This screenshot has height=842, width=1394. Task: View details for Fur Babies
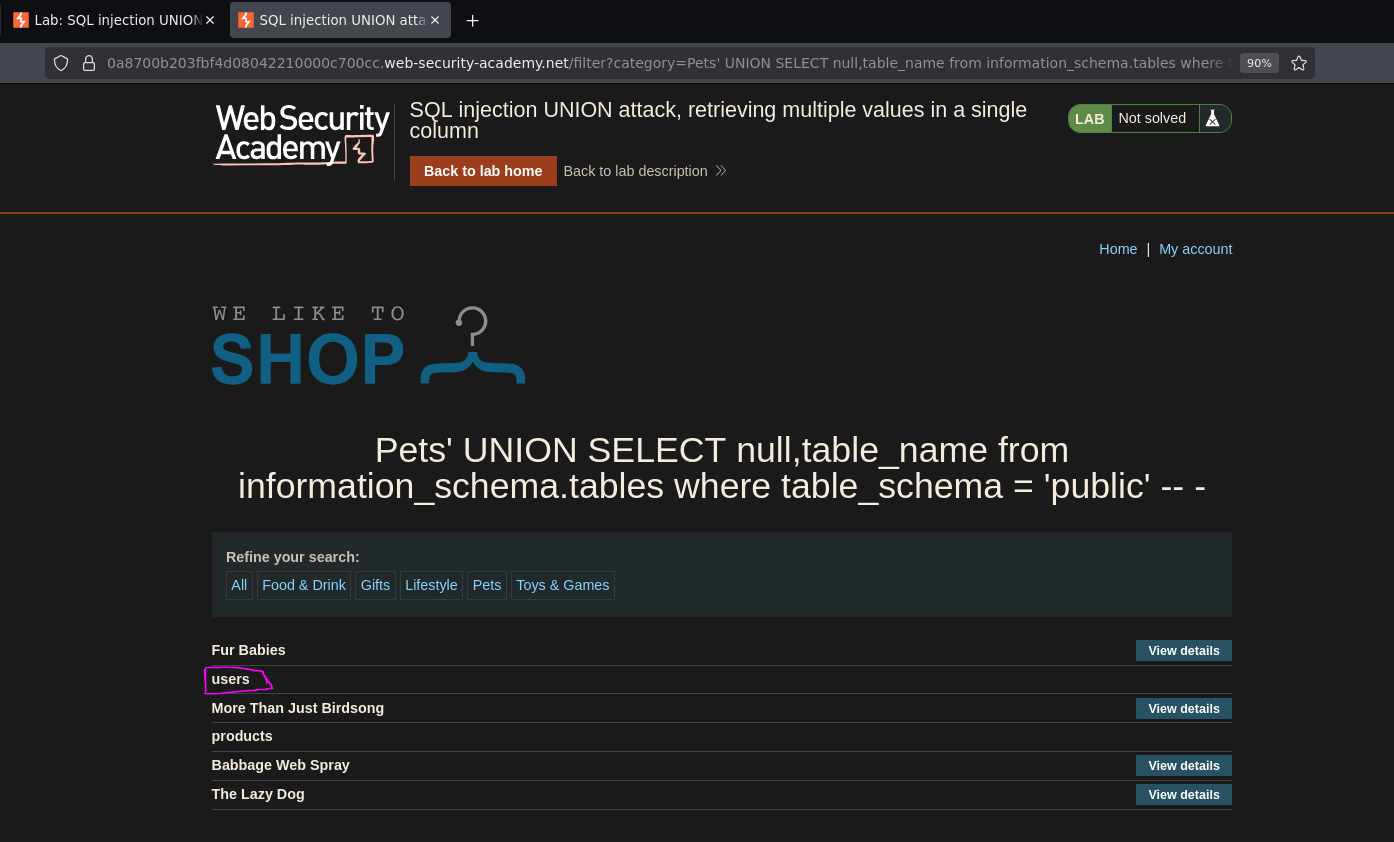[1184, 650]
